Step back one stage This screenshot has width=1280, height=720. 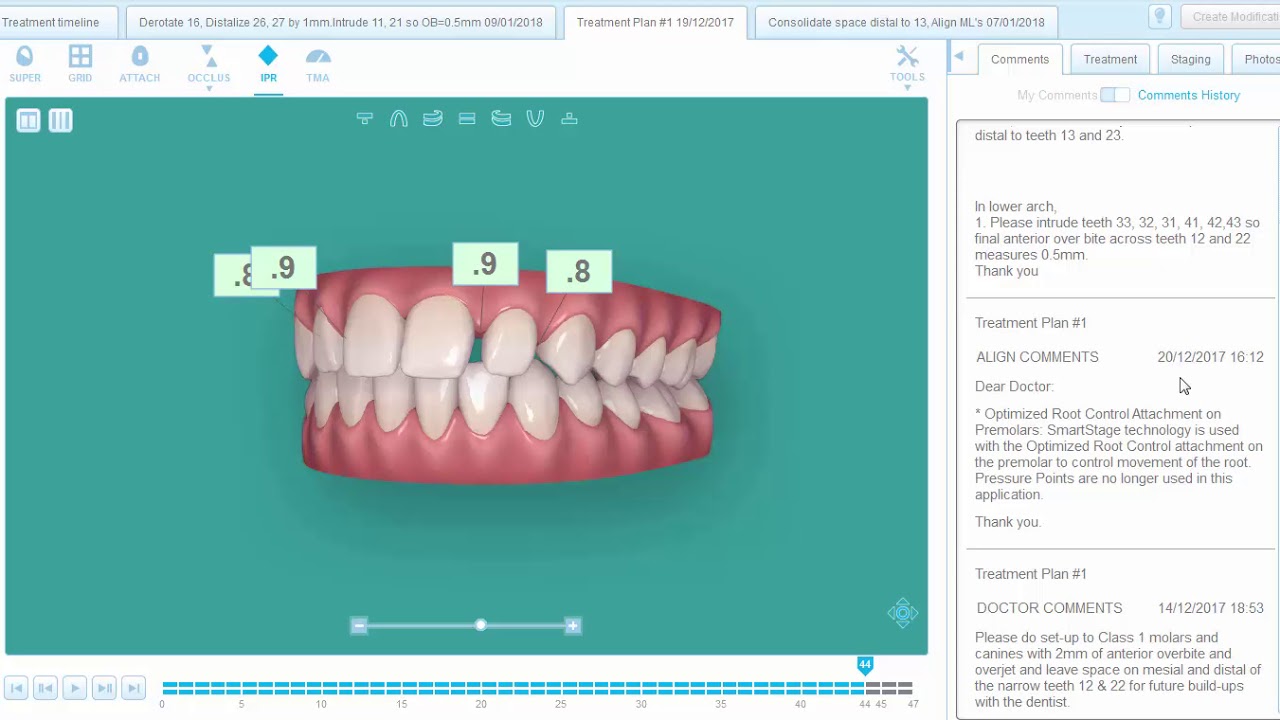coord(45,688)
